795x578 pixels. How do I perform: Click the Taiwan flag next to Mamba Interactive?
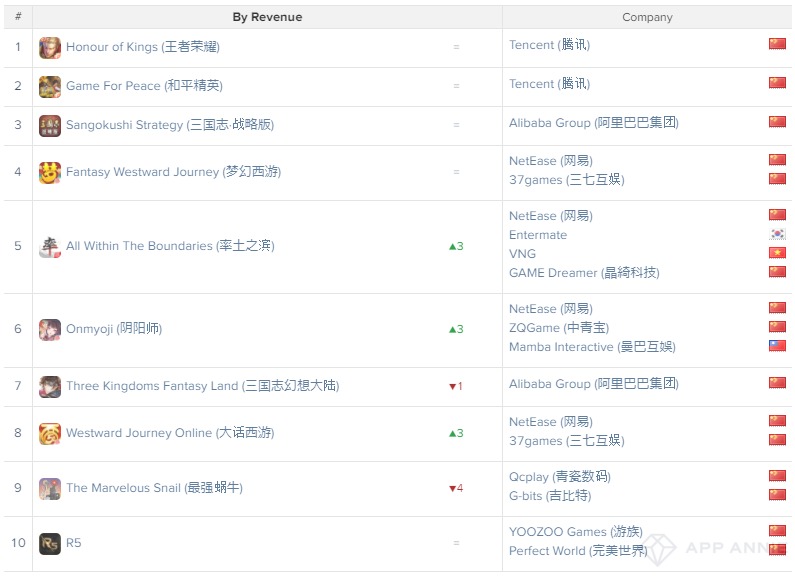click(x=777, y=346)
